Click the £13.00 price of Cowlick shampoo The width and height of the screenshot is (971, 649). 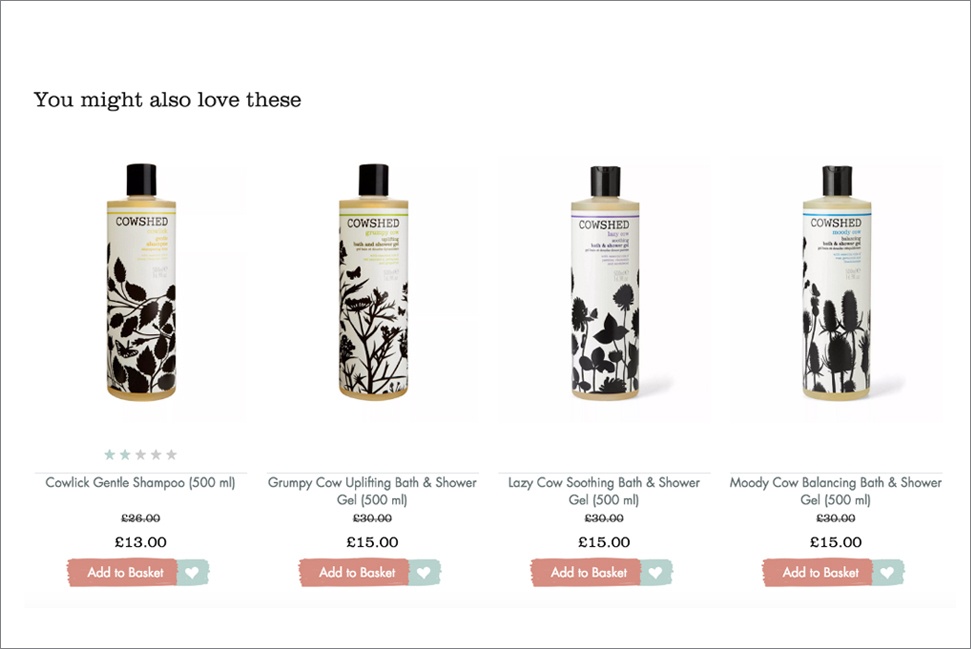[x=141, y=542]
